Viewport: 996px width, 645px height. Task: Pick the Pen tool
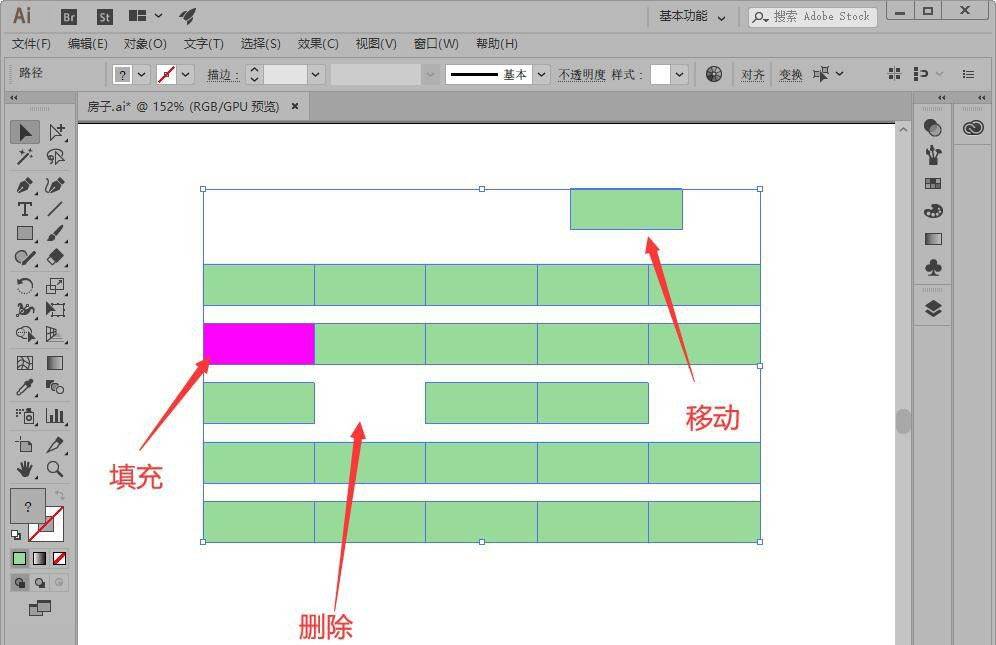[25, 185]
